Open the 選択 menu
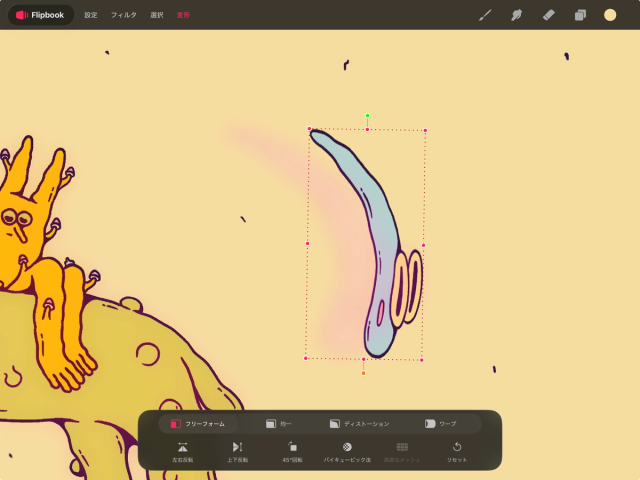Image resolution: width=640 pixels, height=480 pixels. click(157, 15)
